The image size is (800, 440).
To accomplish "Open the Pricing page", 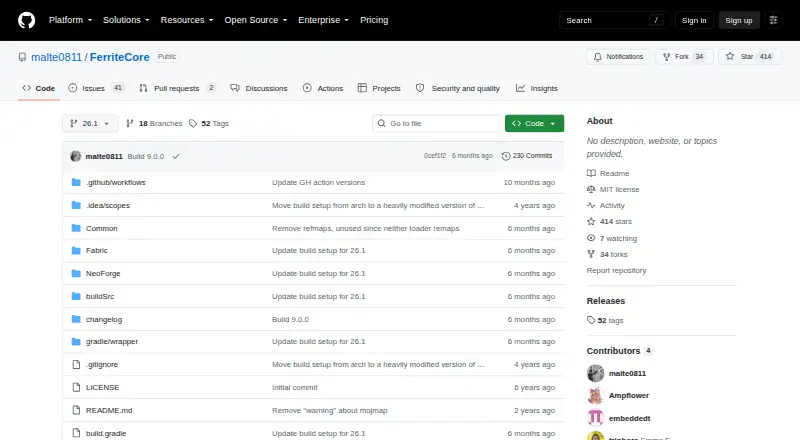I will tap(374, 20).
